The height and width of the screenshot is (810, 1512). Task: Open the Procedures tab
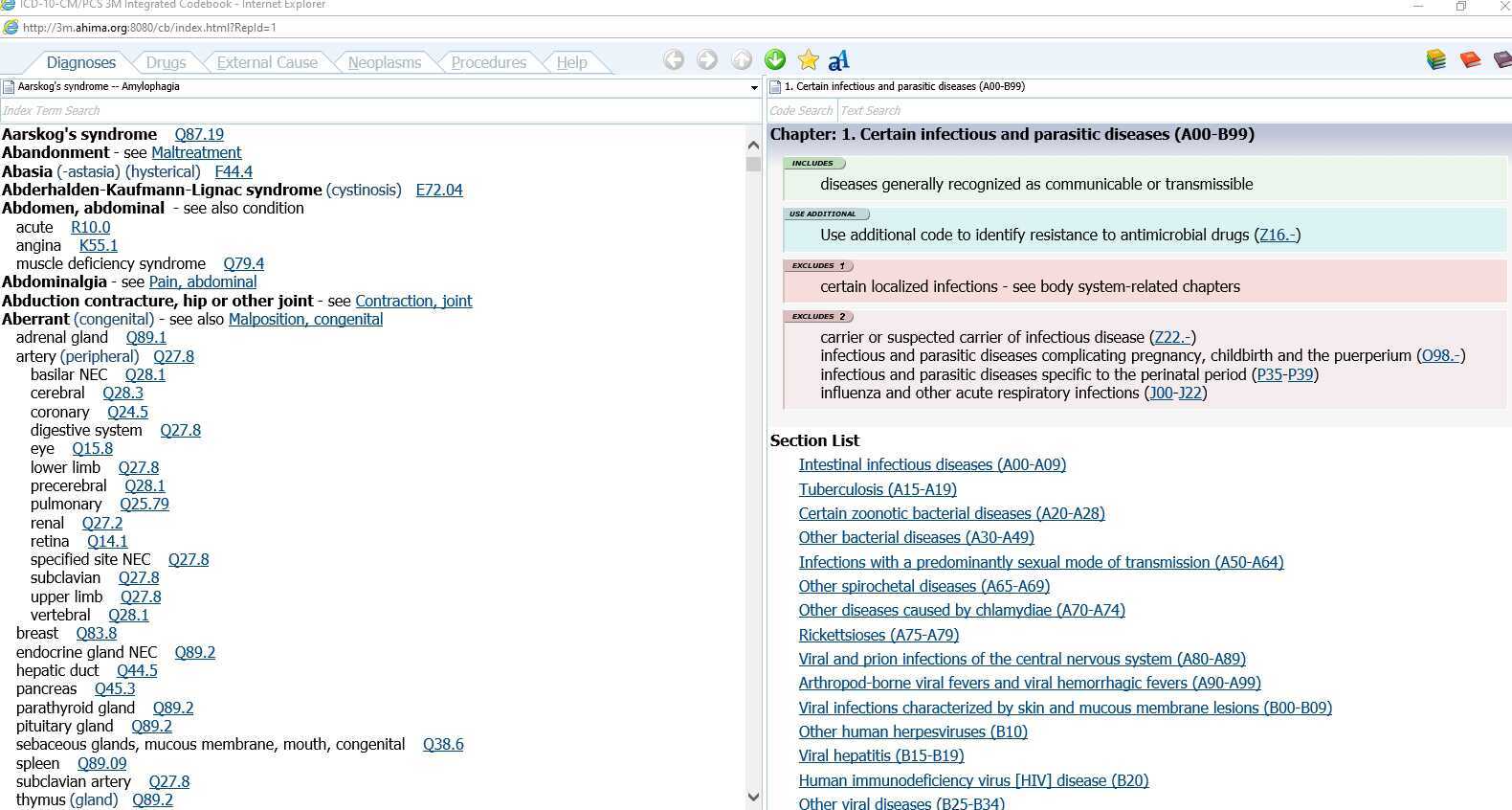(x=488, y=62)
